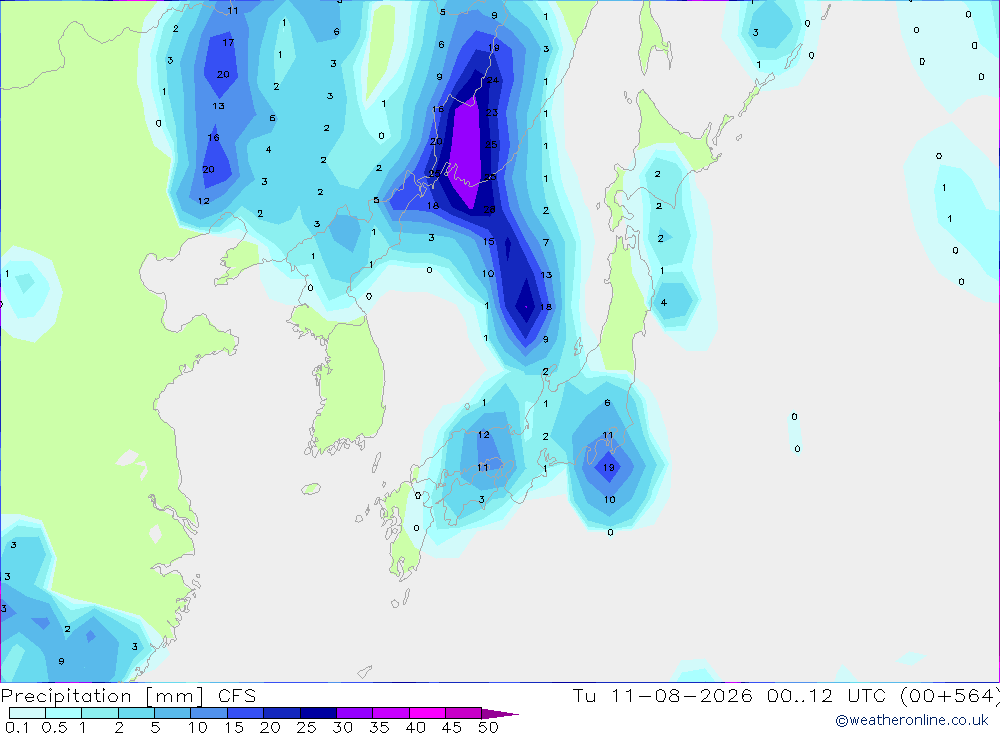Click the weatheronline.co.uk copyright link
This screenshot has width=1000, height=733.
(912, 720)
